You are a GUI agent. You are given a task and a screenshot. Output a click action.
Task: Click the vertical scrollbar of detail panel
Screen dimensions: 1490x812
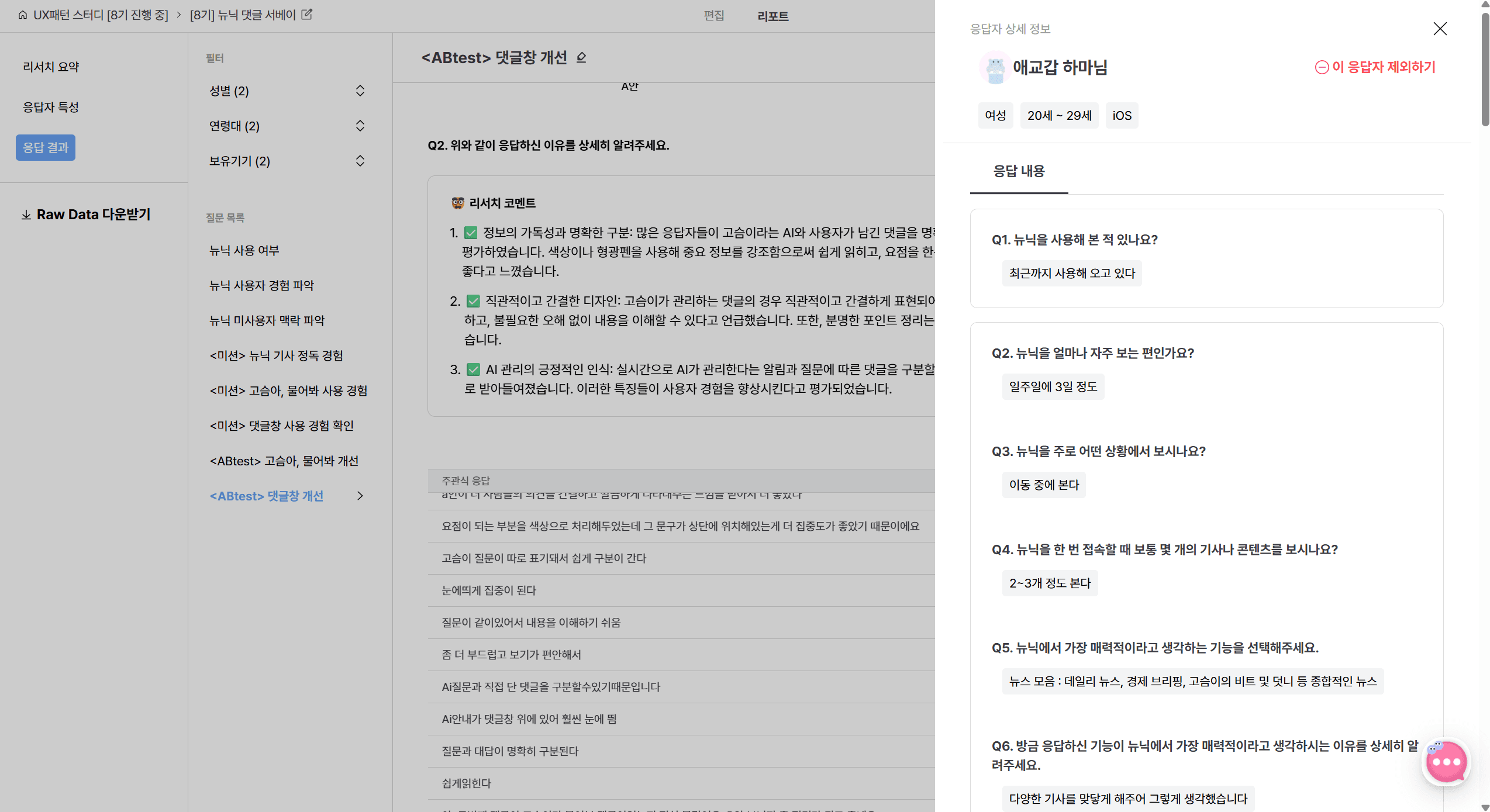(x=1484, y=70)
